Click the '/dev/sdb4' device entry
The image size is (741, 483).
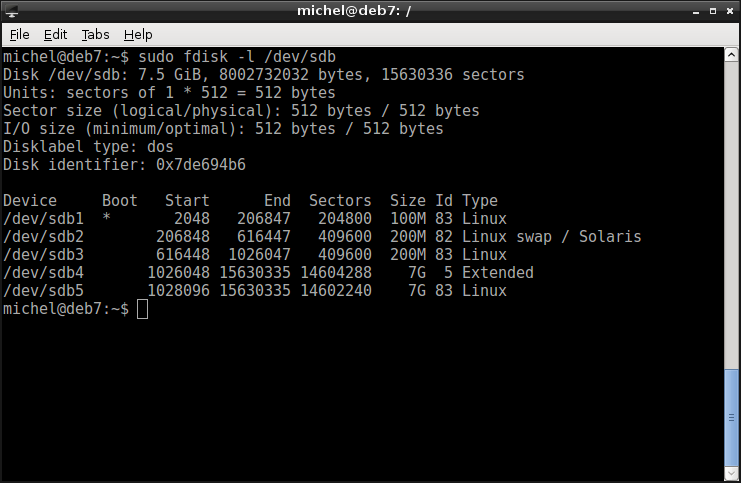click(x=43, y=272)
